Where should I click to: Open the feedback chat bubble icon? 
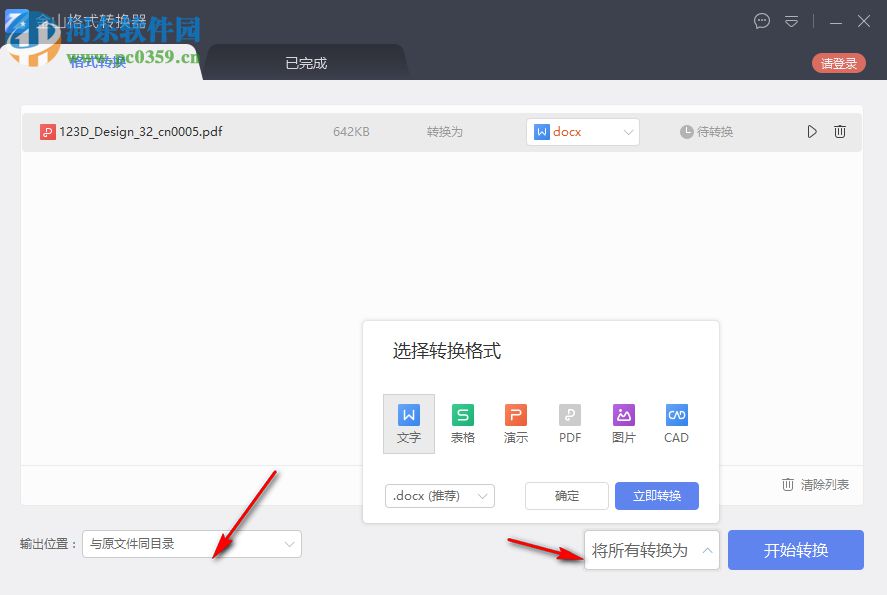click(x=761, y=21)
